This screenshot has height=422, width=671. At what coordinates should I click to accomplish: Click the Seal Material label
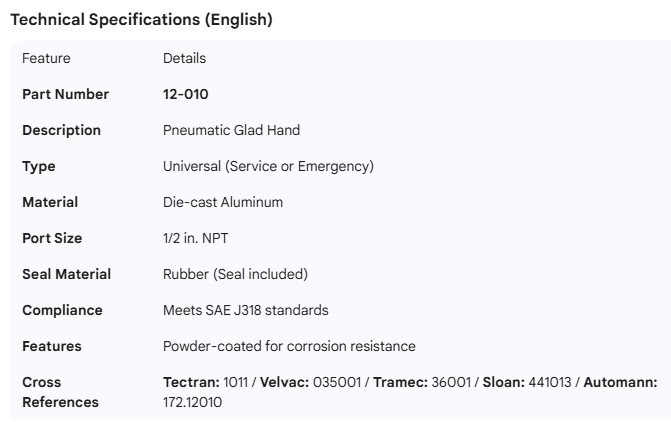[x=66, y=274]
